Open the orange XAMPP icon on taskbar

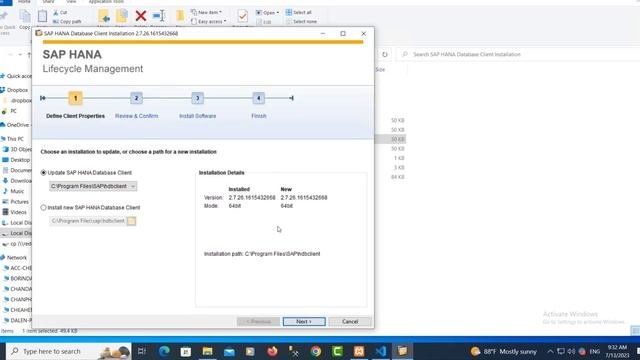pos(359,351)
